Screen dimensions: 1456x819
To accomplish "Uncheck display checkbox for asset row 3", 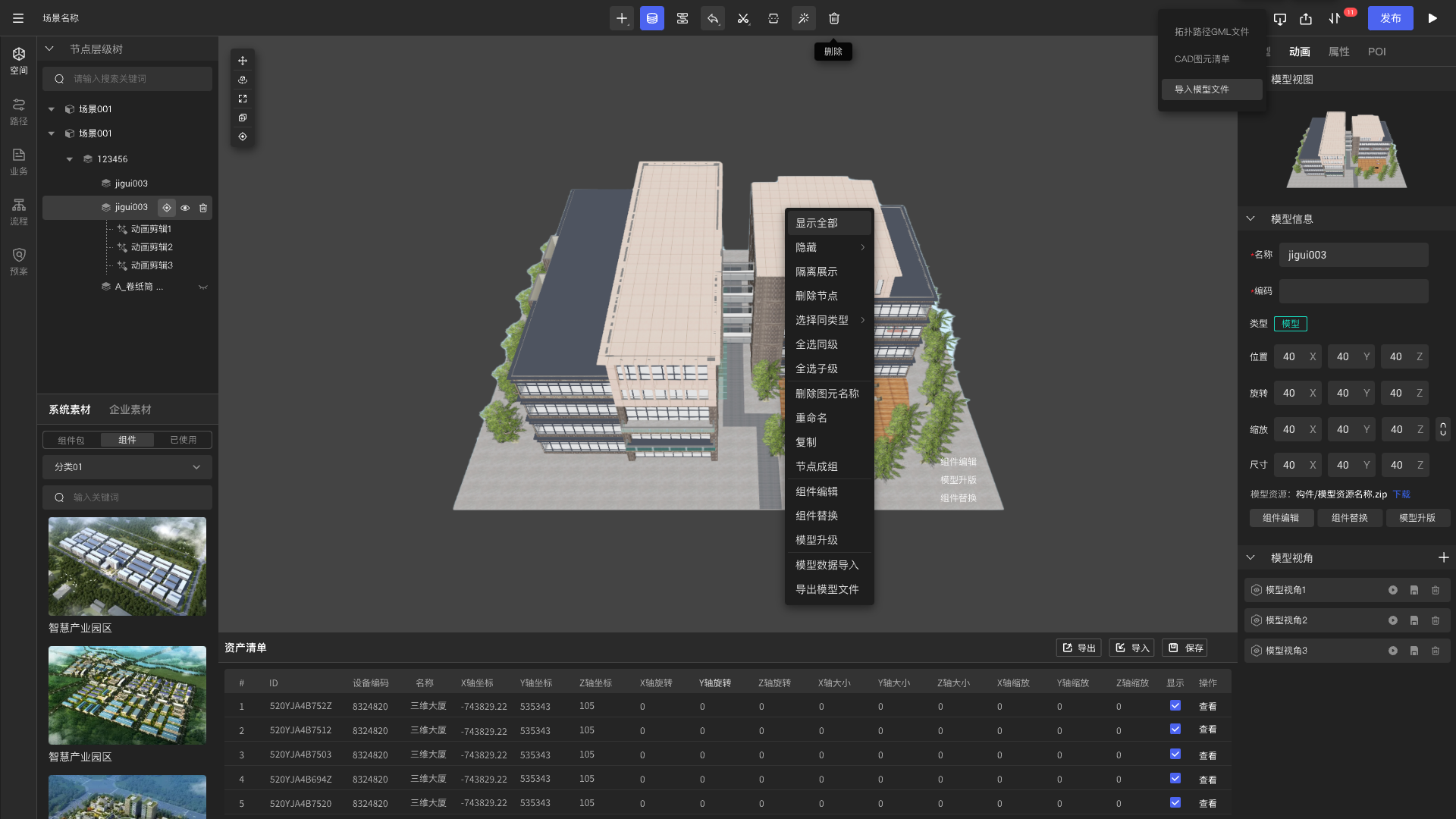I will pyautogui.click(x=1175, y=754).
